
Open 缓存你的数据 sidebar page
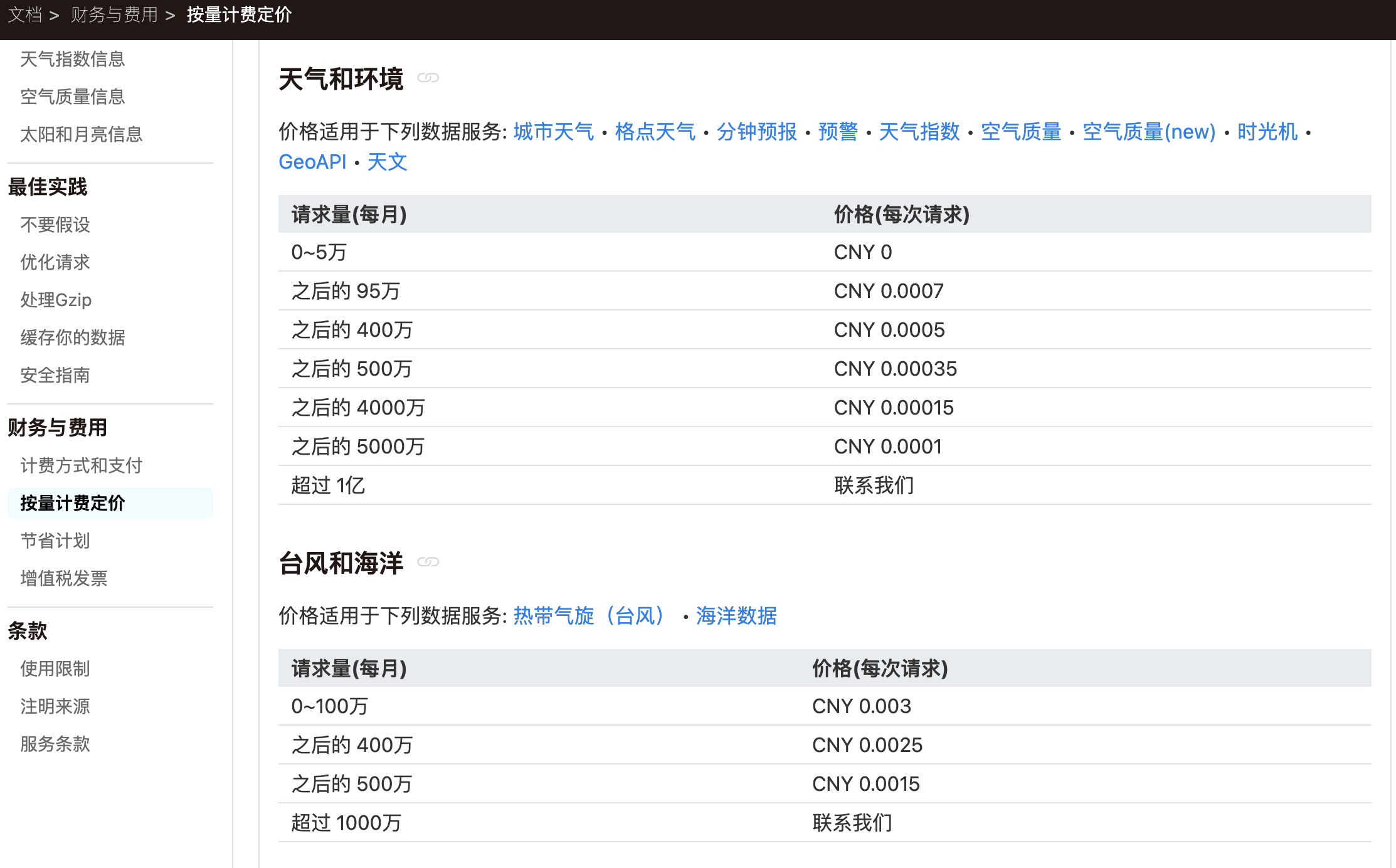(73, 337)
